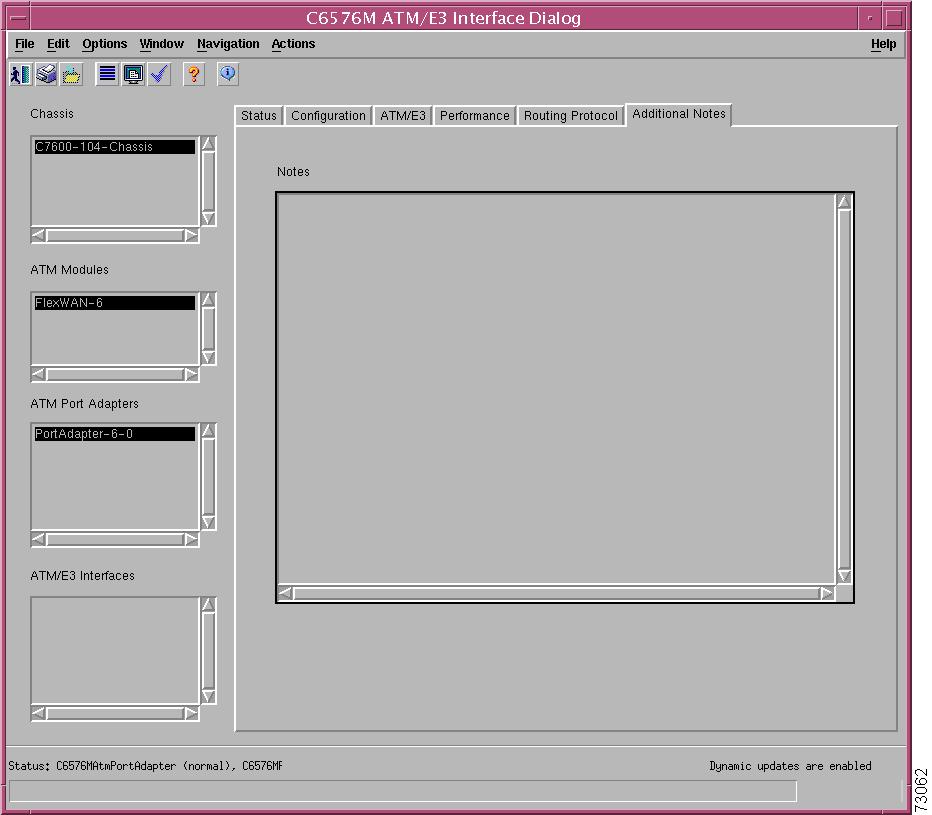Select C7600-104-Chassis in Chassis list

[x=114, y=147]
